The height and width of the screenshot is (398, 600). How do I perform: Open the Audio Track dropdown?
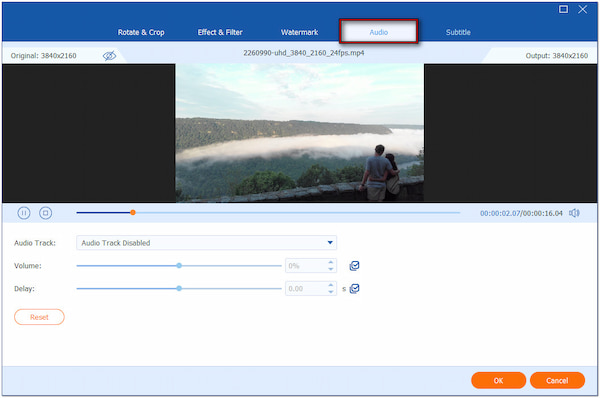pyautogui.click(x=207, y=243)
